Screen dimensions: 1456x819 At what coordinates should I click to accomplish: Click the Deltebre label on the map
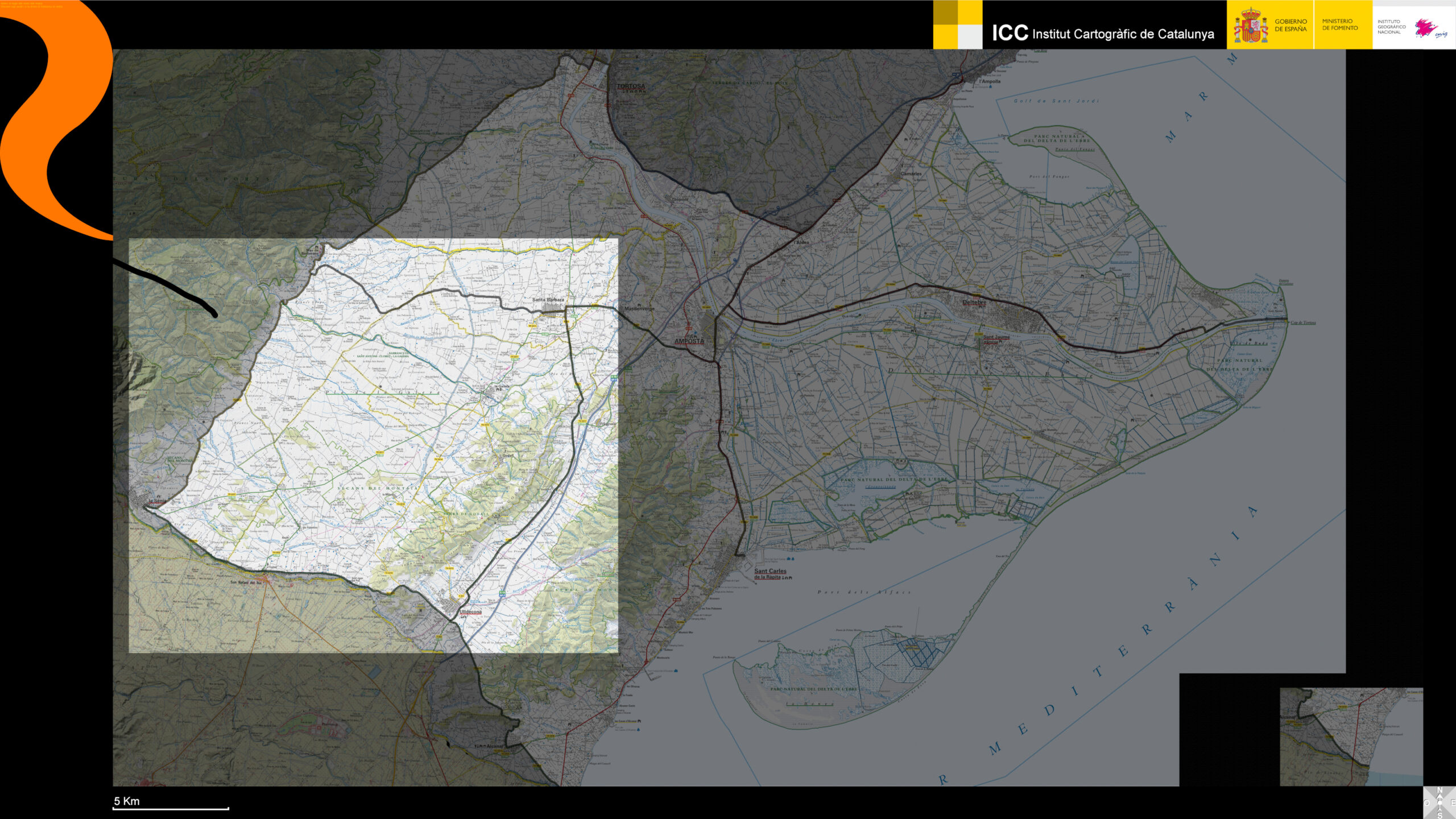[974, 303]
